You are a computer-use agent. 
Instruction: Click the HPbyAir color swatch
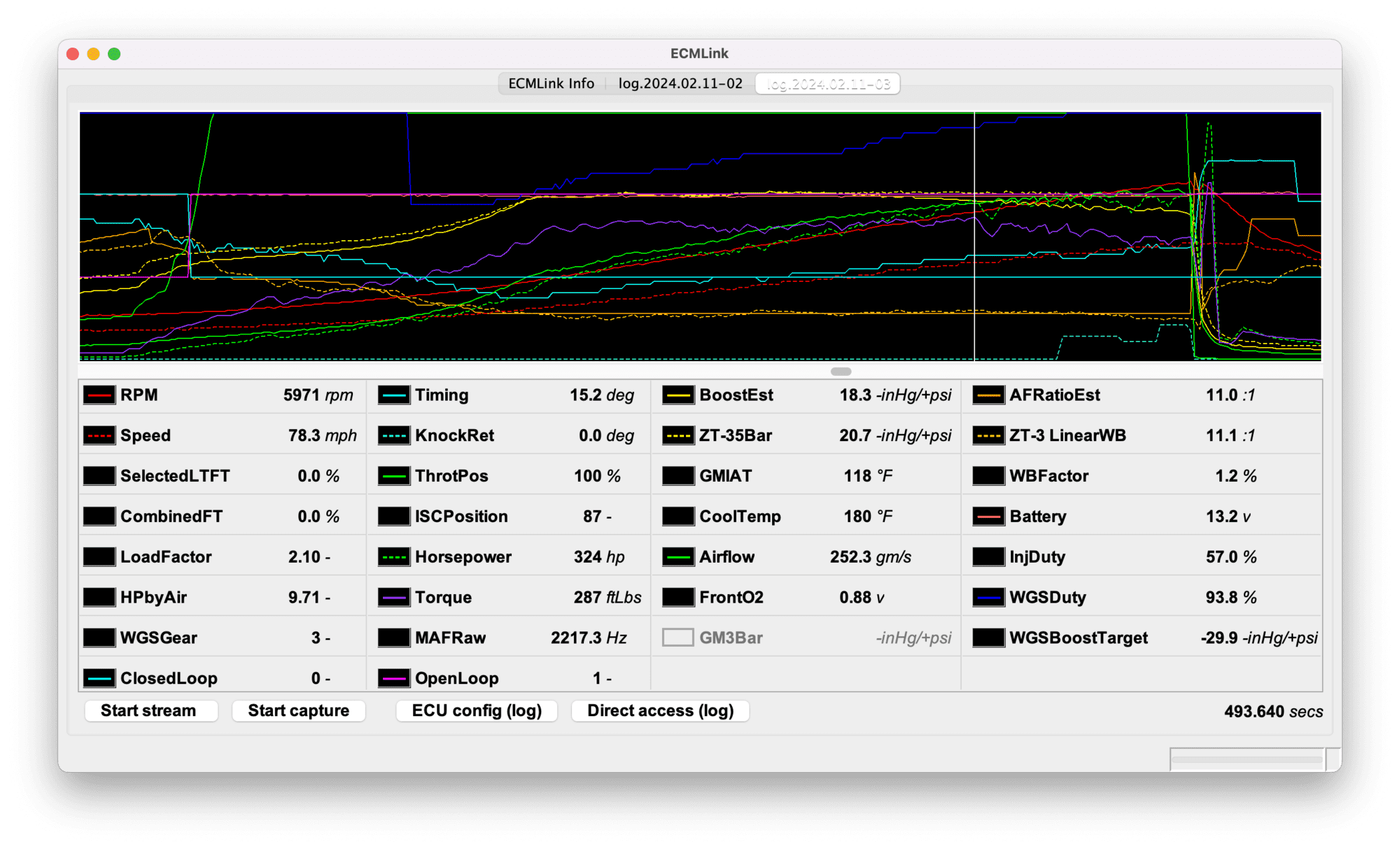pos(99,598)
